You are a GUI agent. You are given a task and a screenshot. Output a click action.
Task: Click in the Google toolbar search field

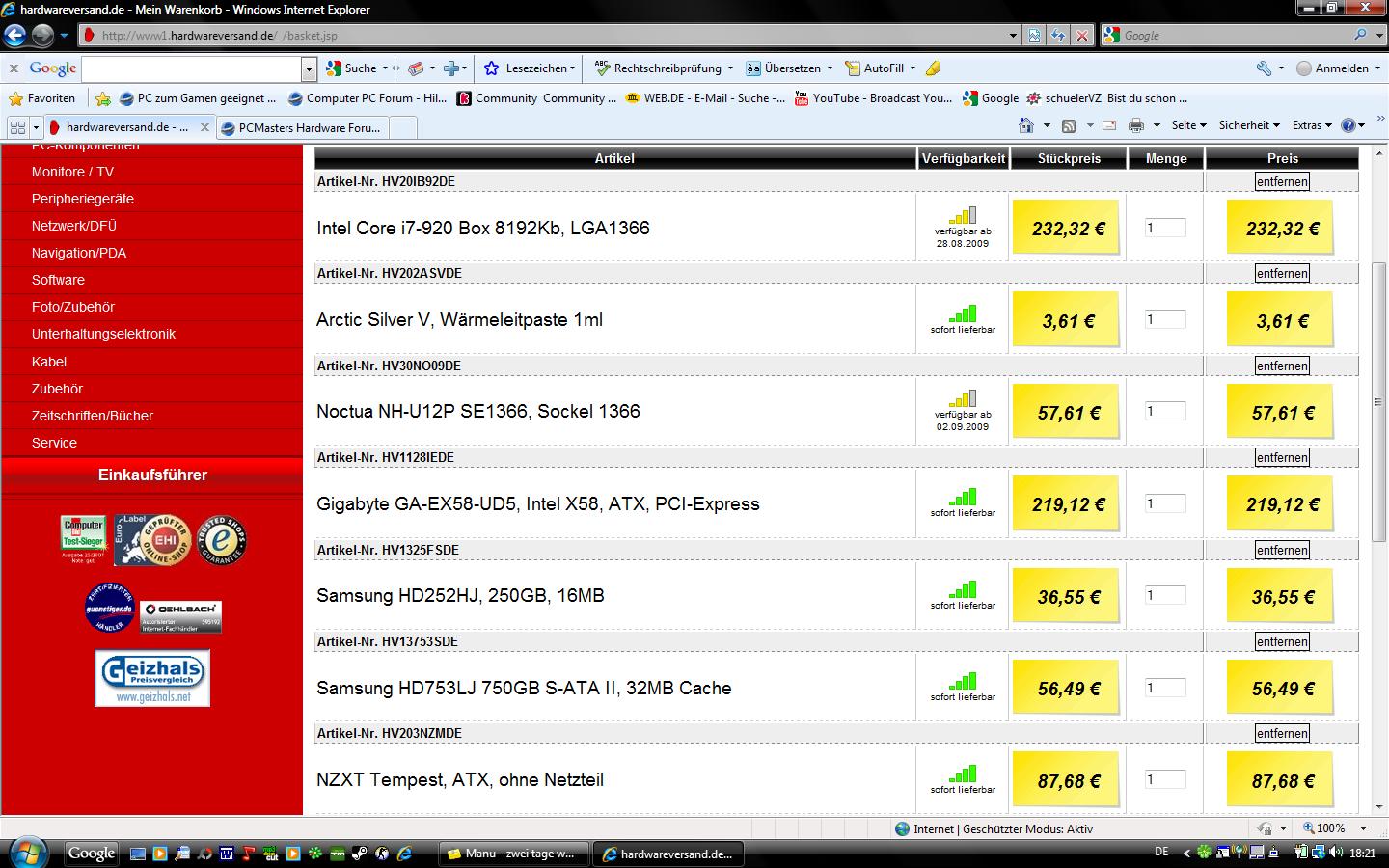click(x=192, y=68)
